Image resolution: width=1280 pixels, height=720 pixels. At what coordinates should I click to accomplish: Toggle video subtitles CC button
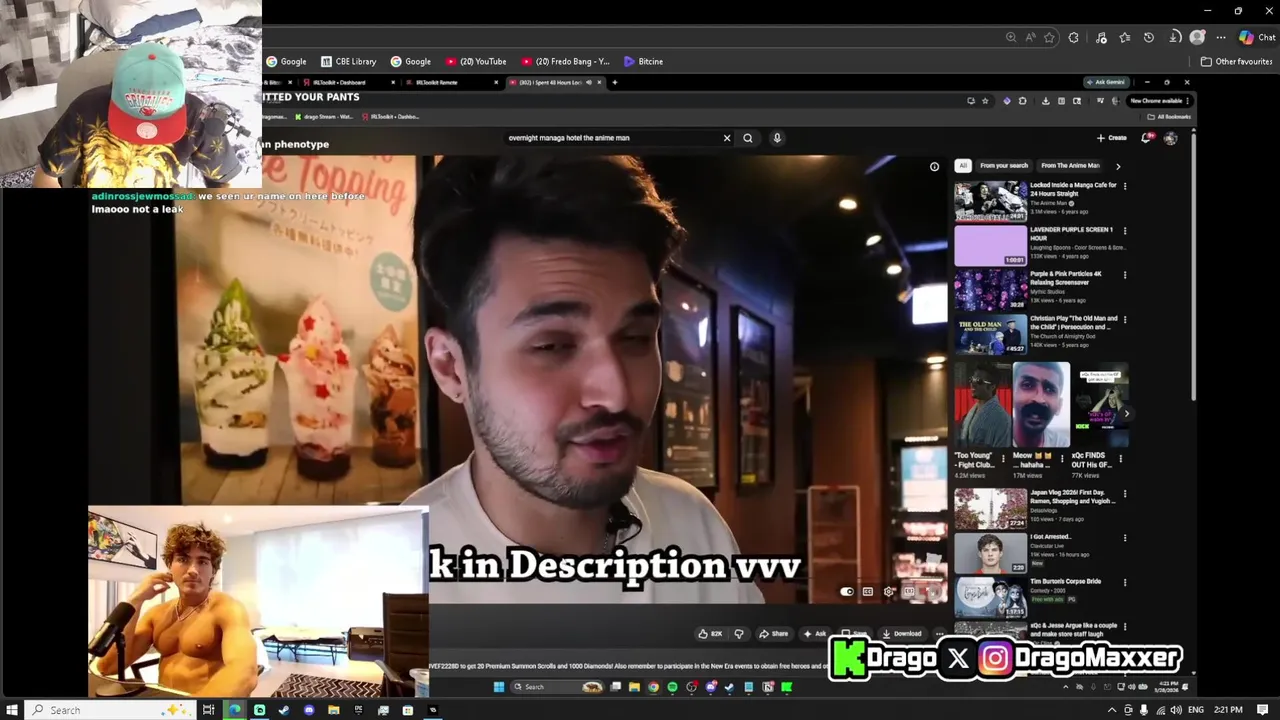(x=868, y=592)
